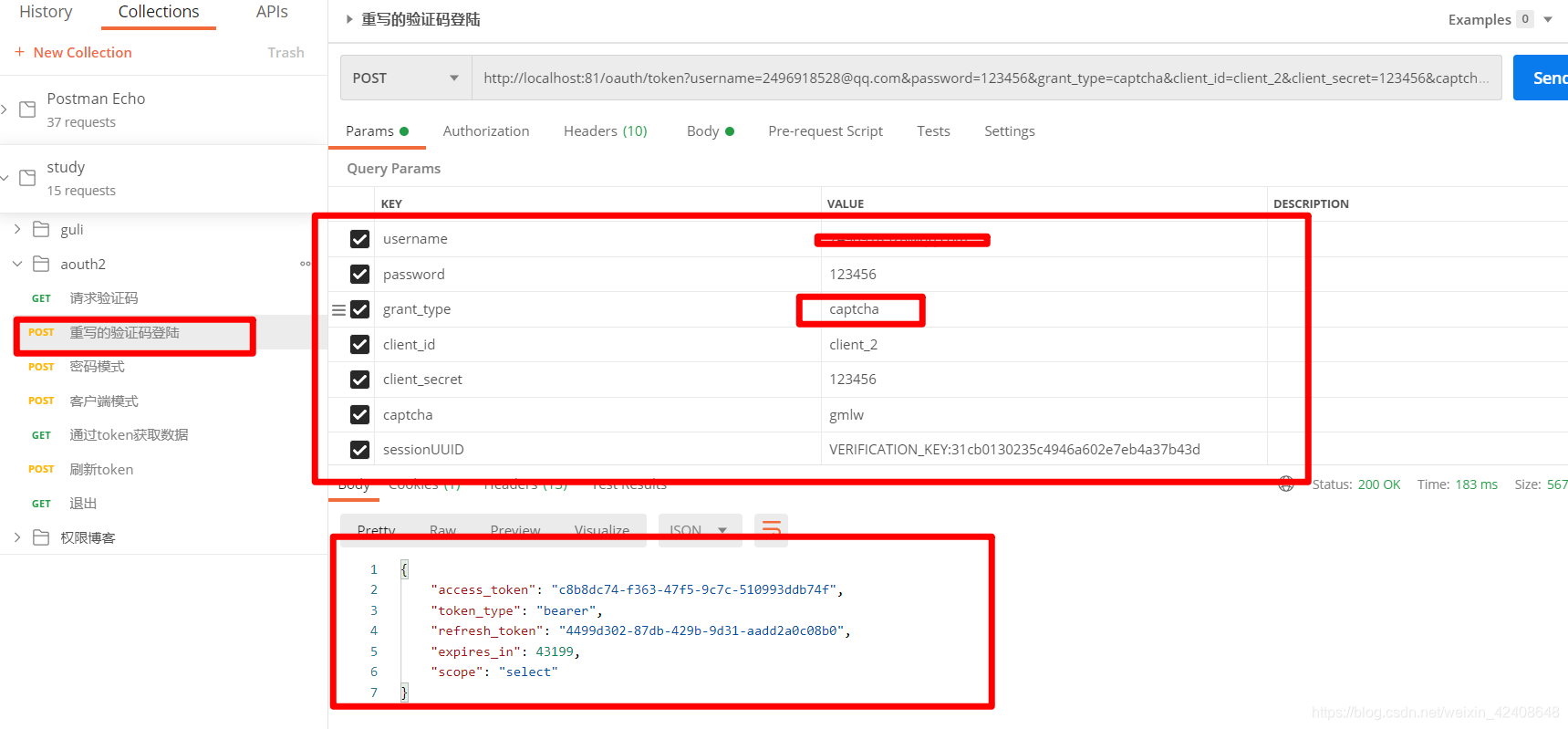Viewport: 1568px width, 729px height.
Task: Switch to the Collections tab
Action: (159, 12)
